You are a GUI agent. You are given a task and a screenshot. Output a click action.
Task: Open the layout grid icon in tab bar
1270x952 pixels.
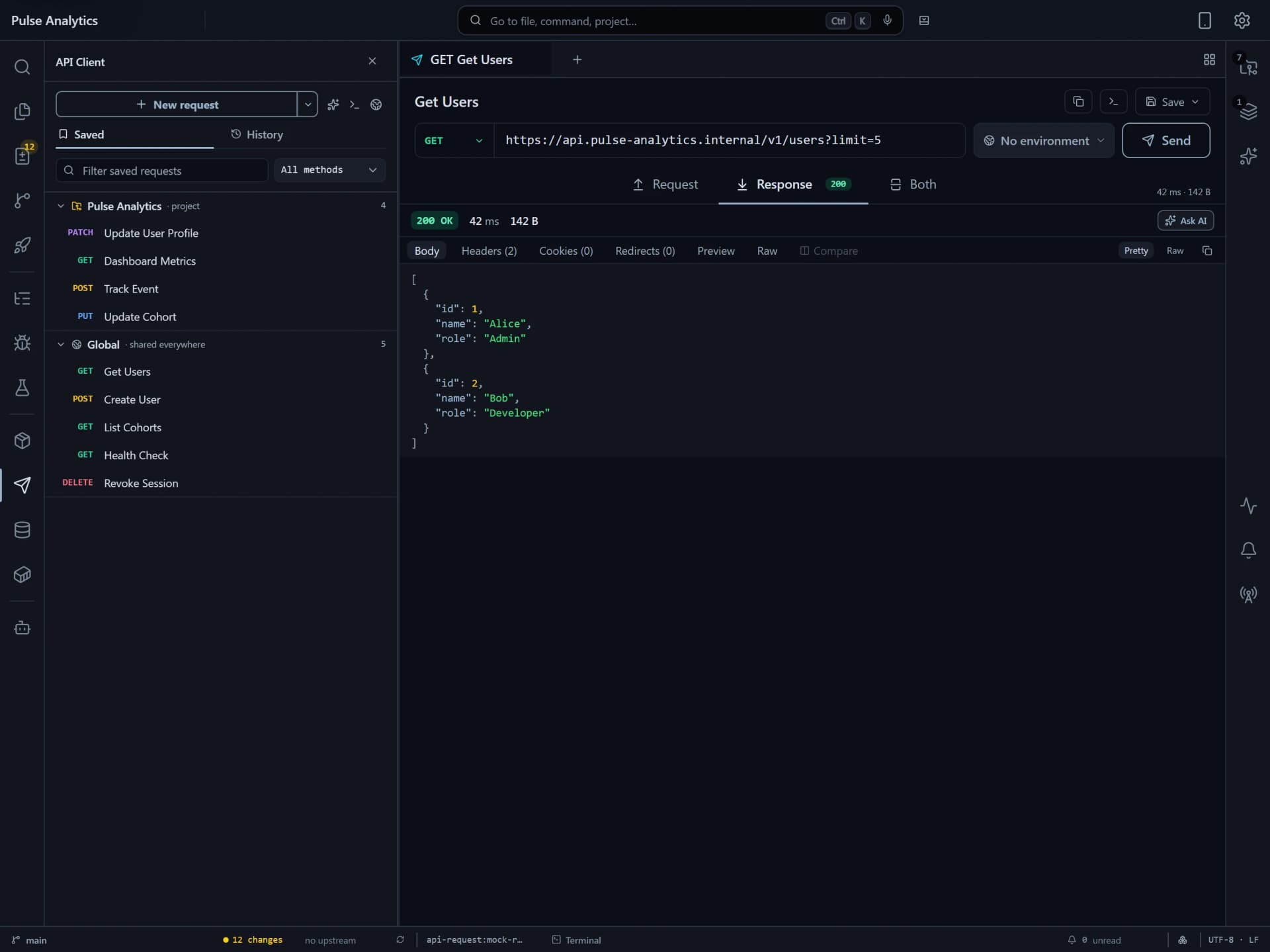(1209, 60)
